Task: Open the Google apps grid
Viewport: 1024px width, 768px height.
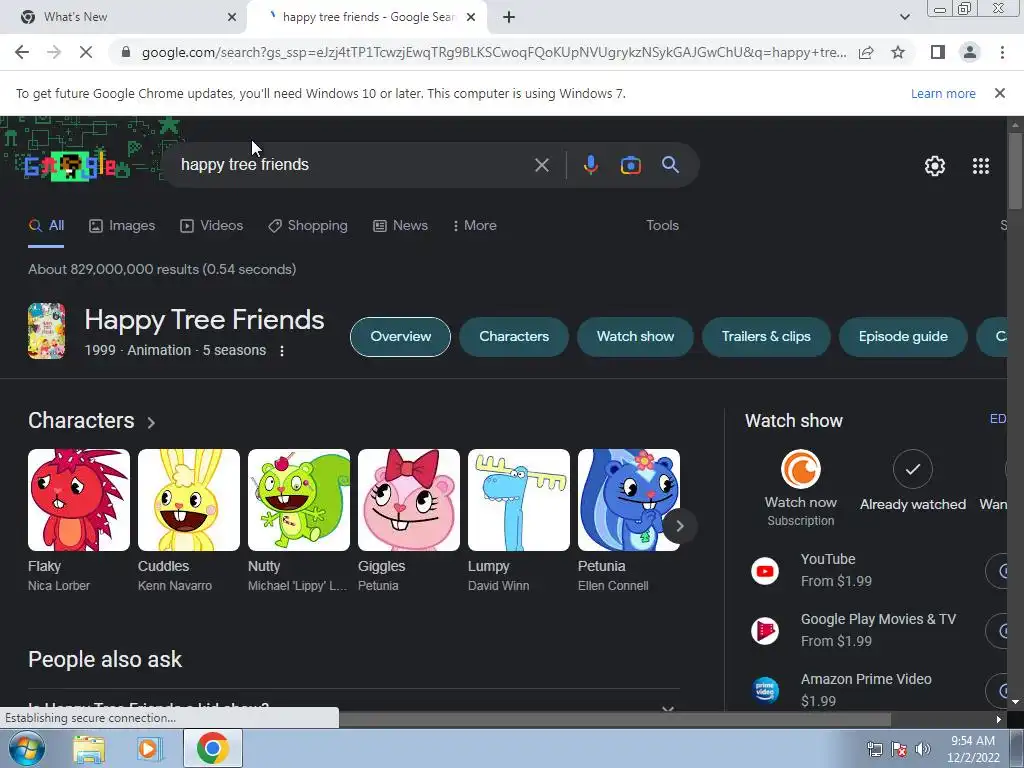Action: [980, 166]
